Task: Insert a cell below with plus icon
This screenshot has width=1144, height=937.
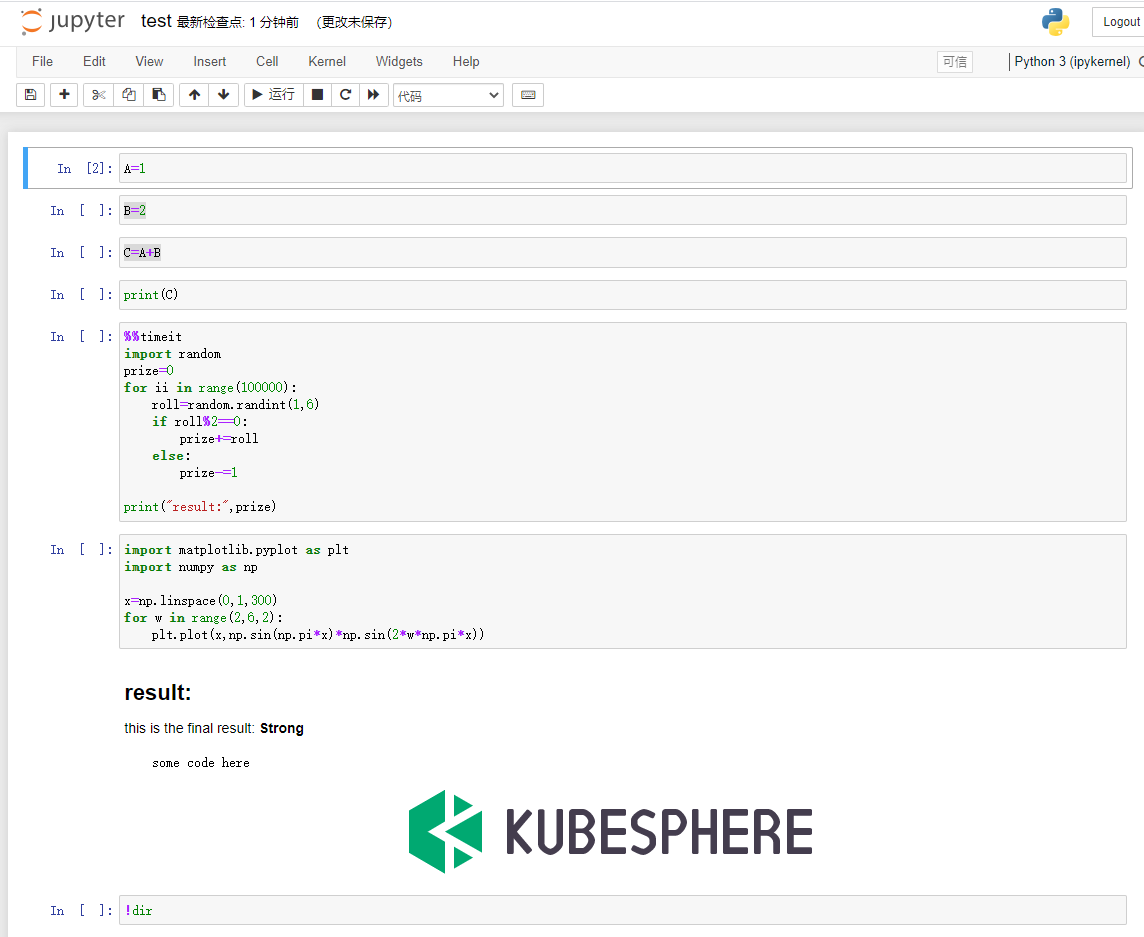Action: click(64, 95)
